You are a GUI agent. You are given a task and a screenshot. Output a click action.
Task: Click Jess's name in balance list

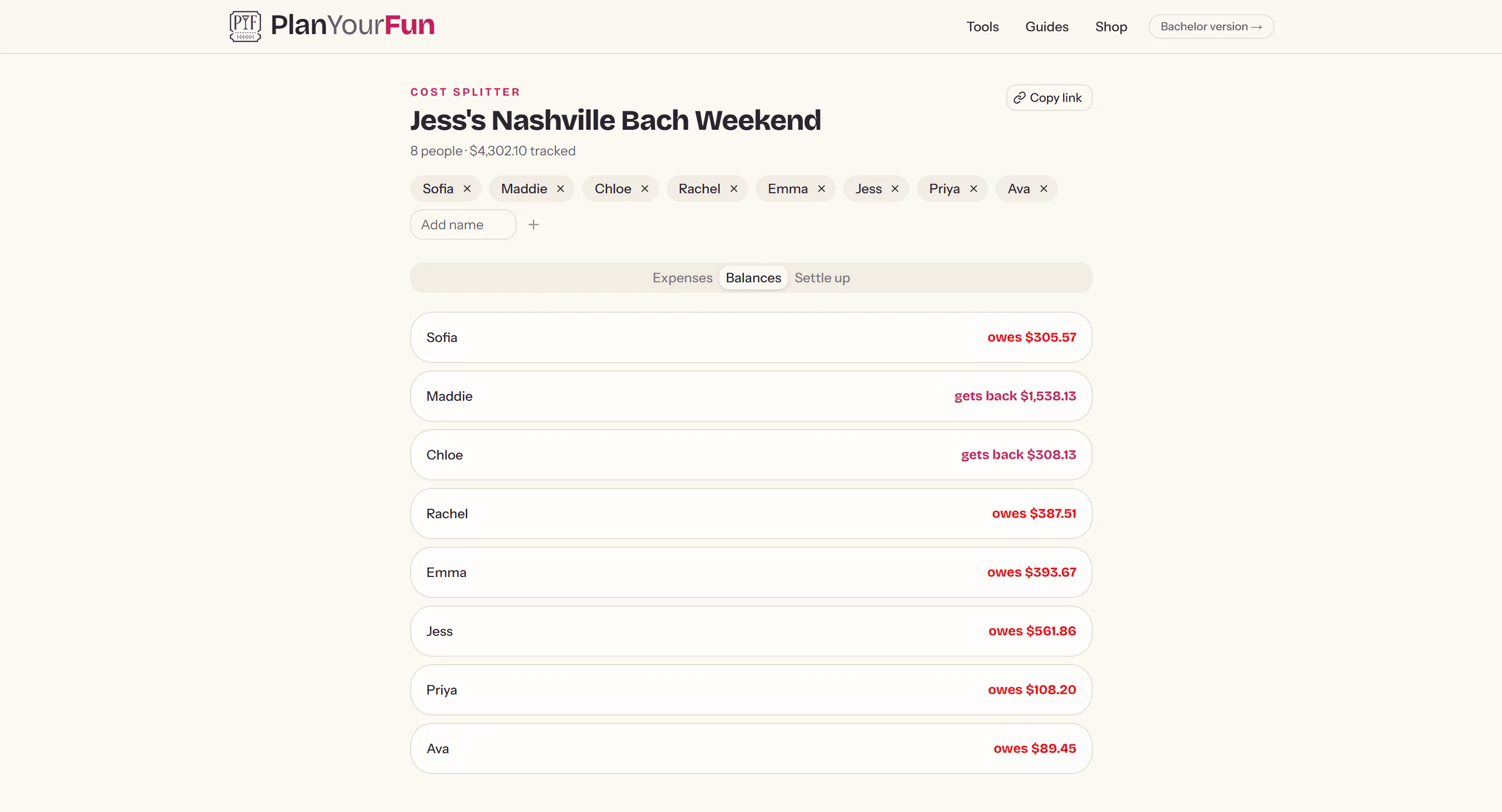coord(439,632)
